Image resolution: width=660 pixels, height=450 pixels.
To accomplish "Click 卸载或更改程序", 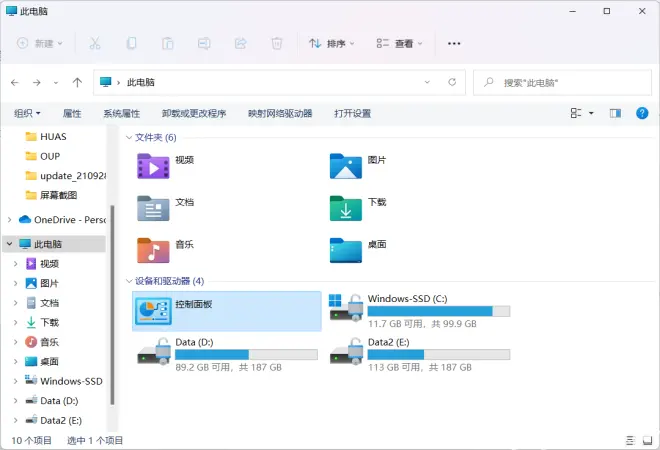I will pos(194,113).
